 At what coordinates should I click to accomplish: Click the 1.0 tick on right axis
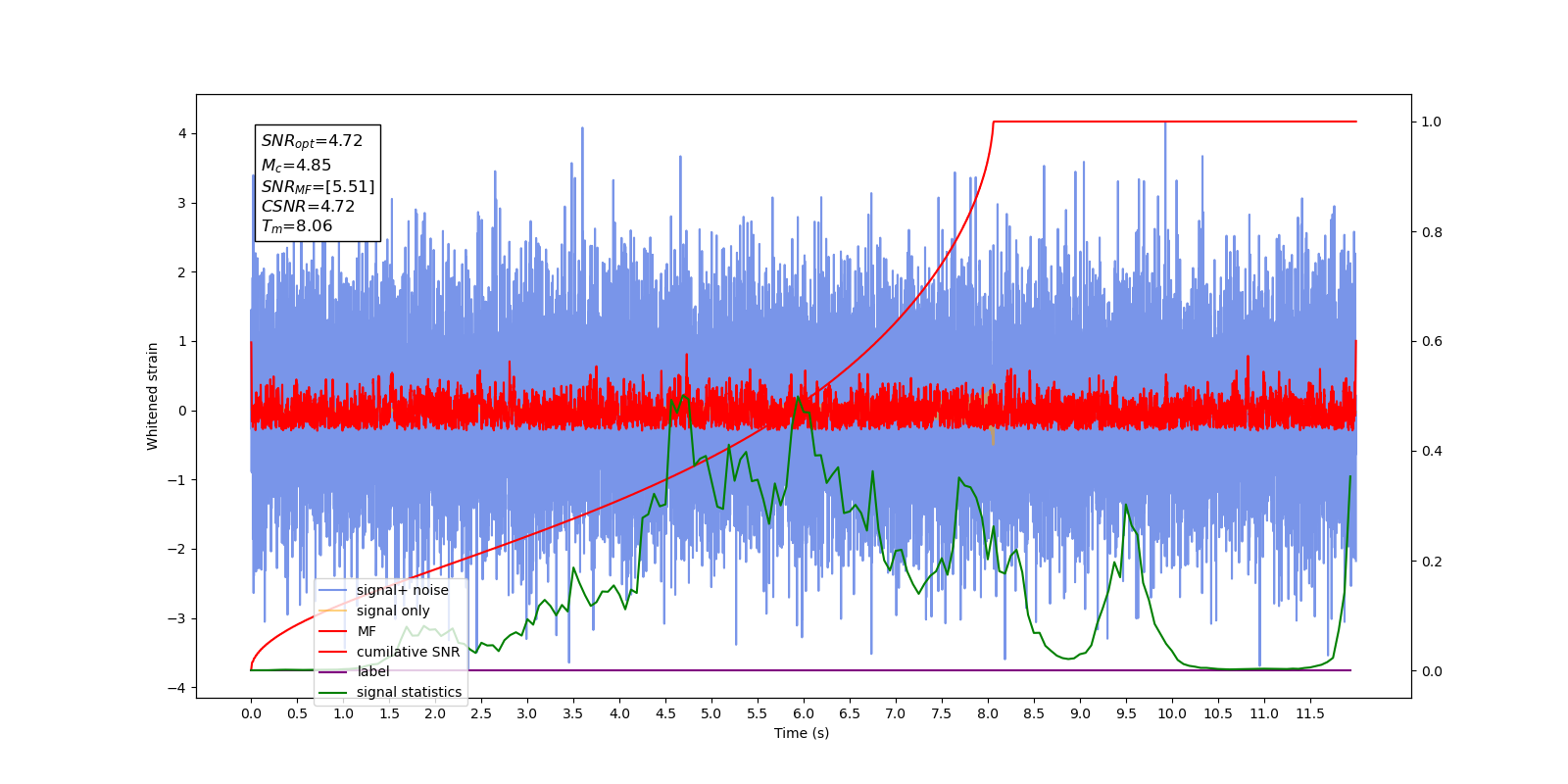point(1432,122)
